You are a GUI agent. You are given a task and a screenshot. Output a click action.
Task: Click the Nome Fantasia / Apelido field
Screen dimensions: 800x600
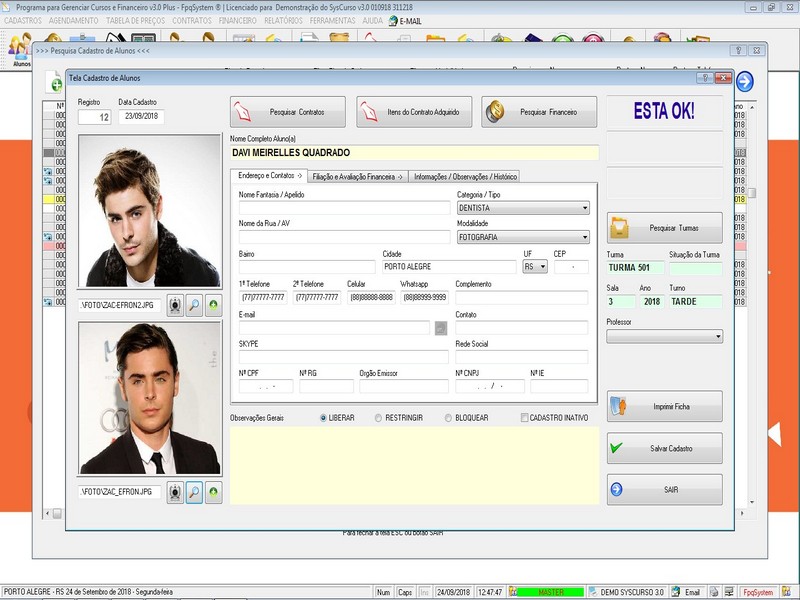344,208
